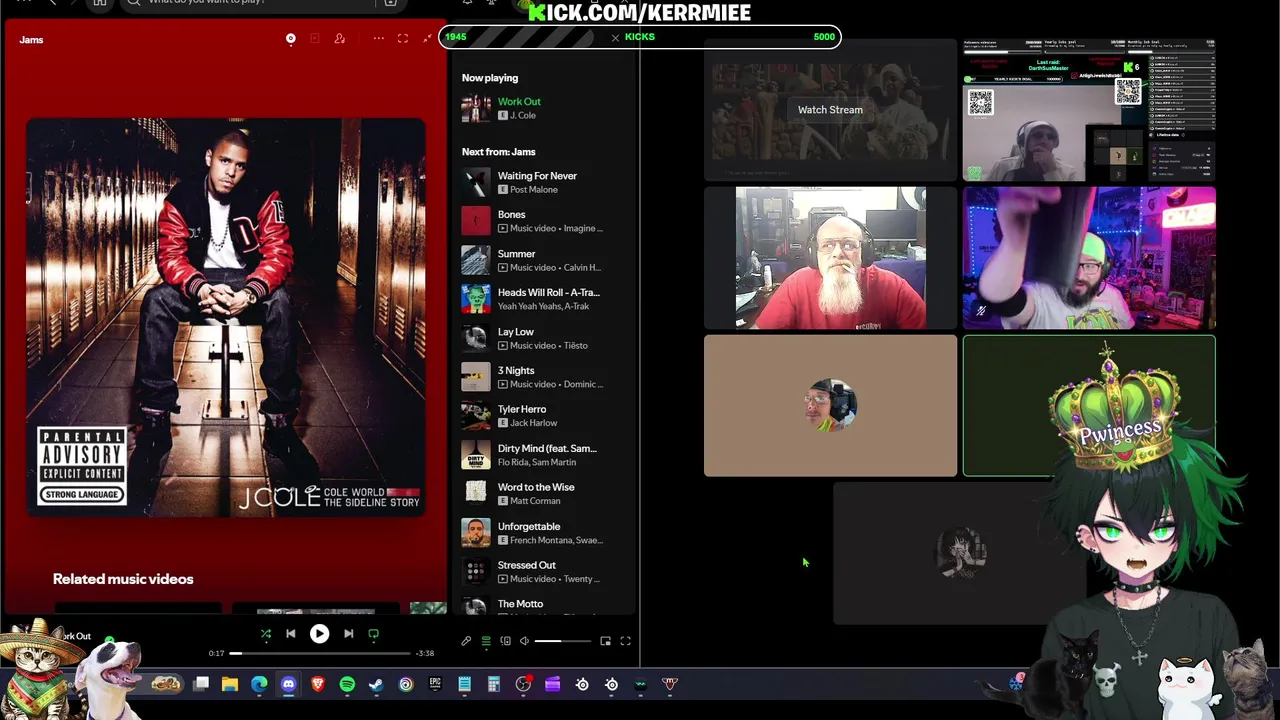
Task: Adjust the Spotify volume slider
Action: pos(562,641)
